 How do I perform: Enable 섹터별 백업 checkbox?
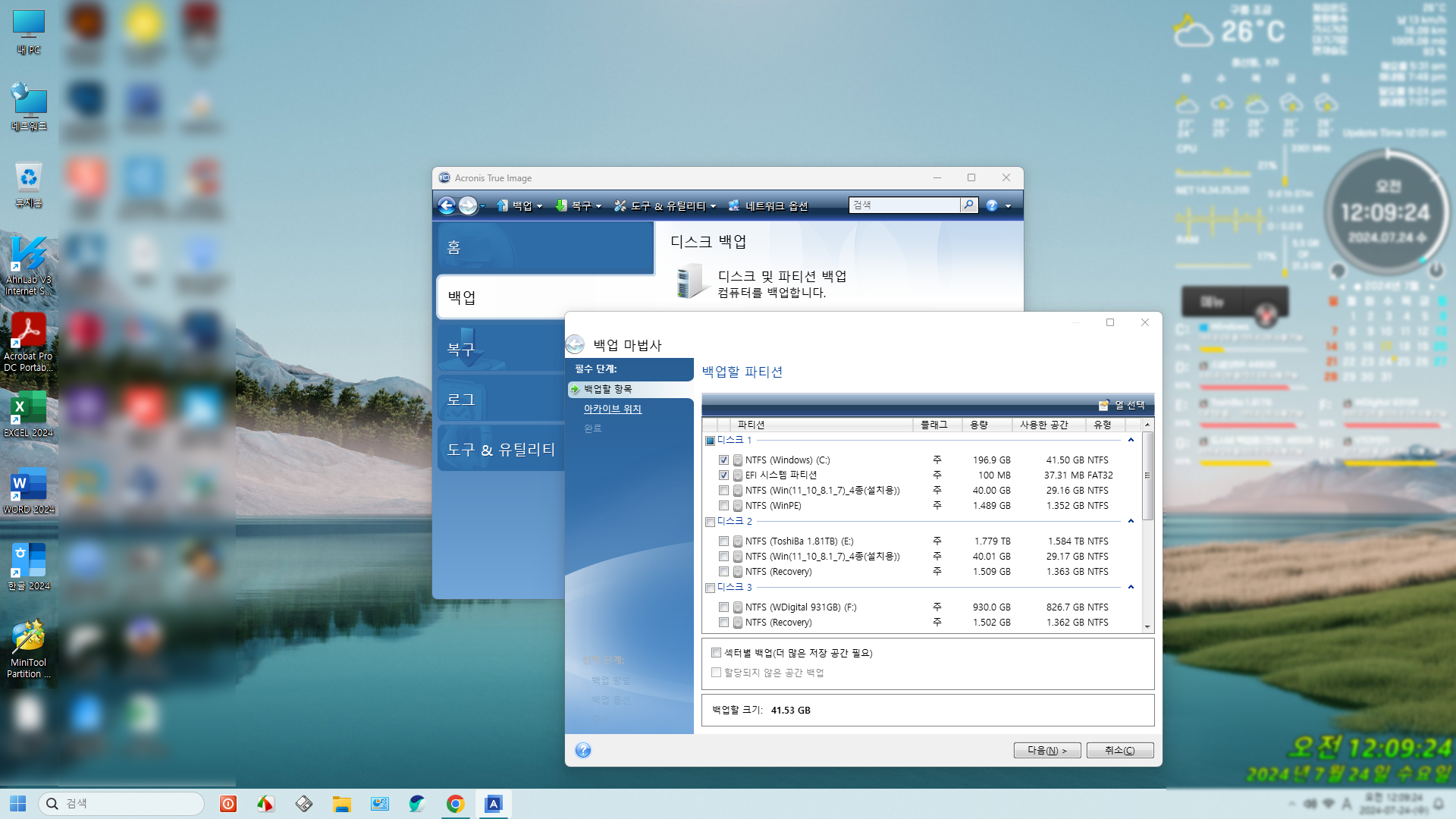click(716, 653)
